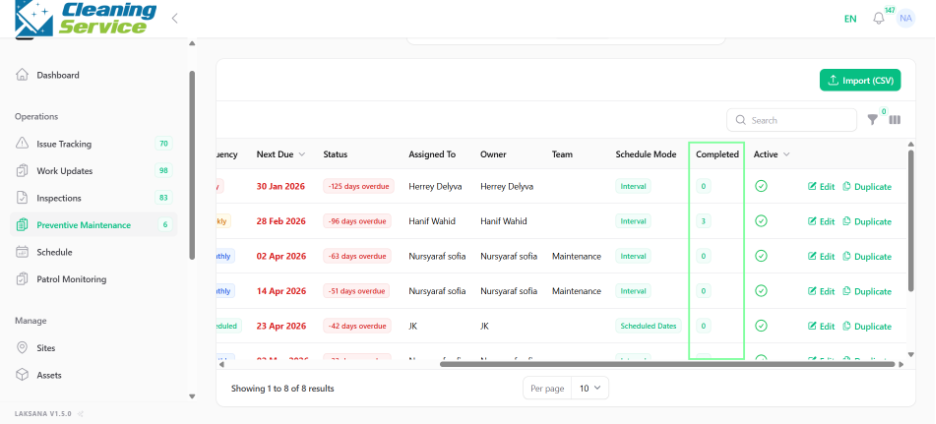Click the Patrol Monitoring icon
The image size is (936, 424).
pos(22,279)
